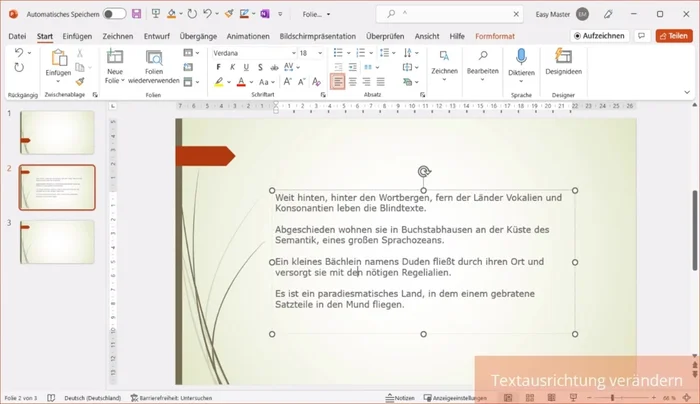
Task: Apply bold formatting with F button
Action: [217, 67]
